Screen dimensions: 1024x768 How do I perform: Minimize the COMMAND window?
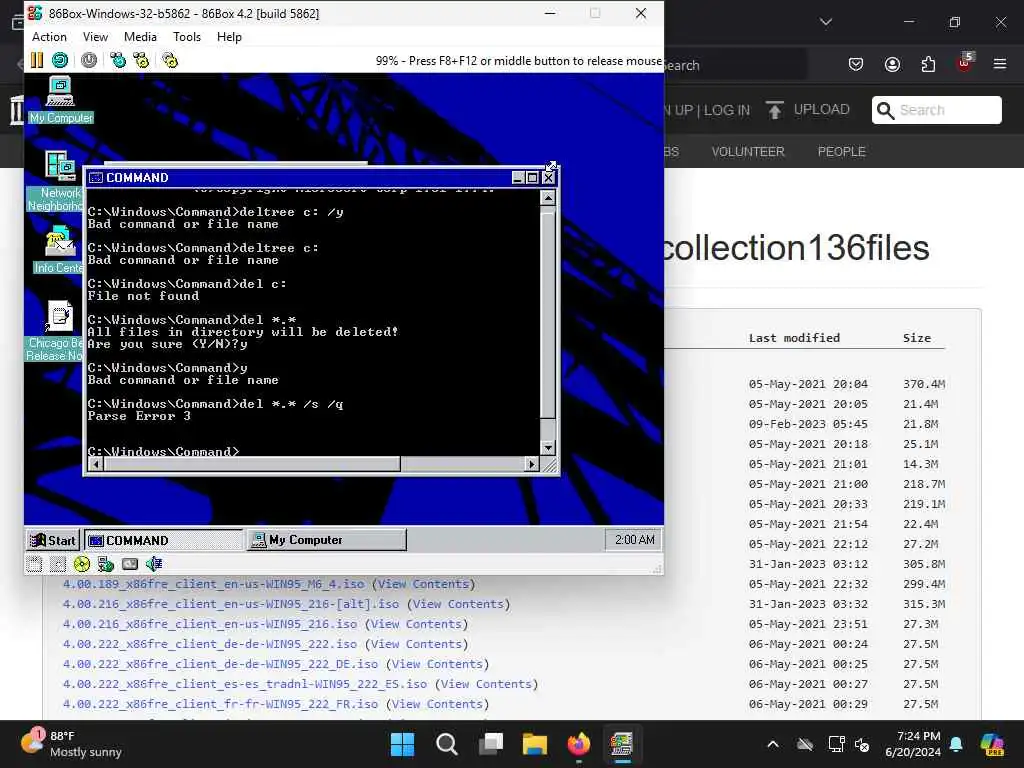point(519,178)
